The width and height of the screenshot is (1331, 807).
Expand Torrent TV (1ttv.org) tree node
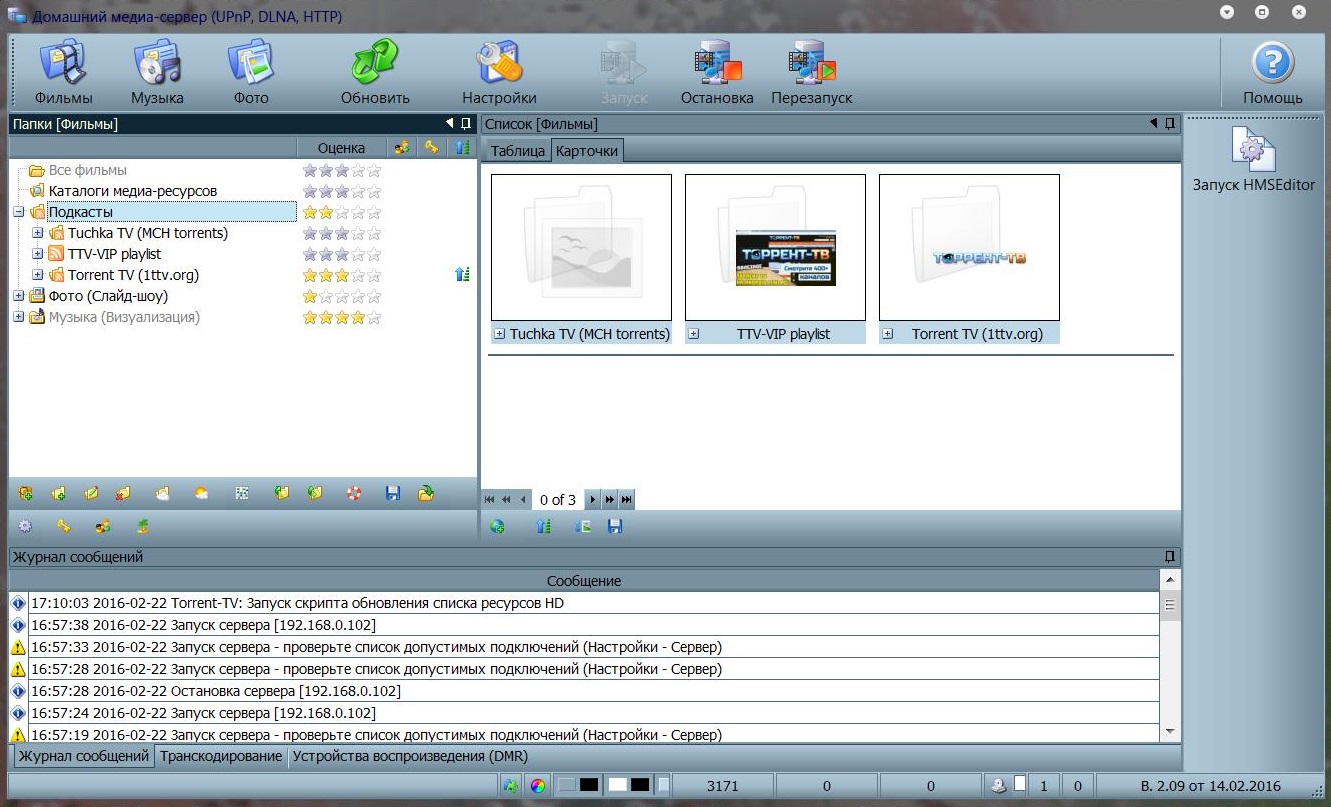(38, 275)
